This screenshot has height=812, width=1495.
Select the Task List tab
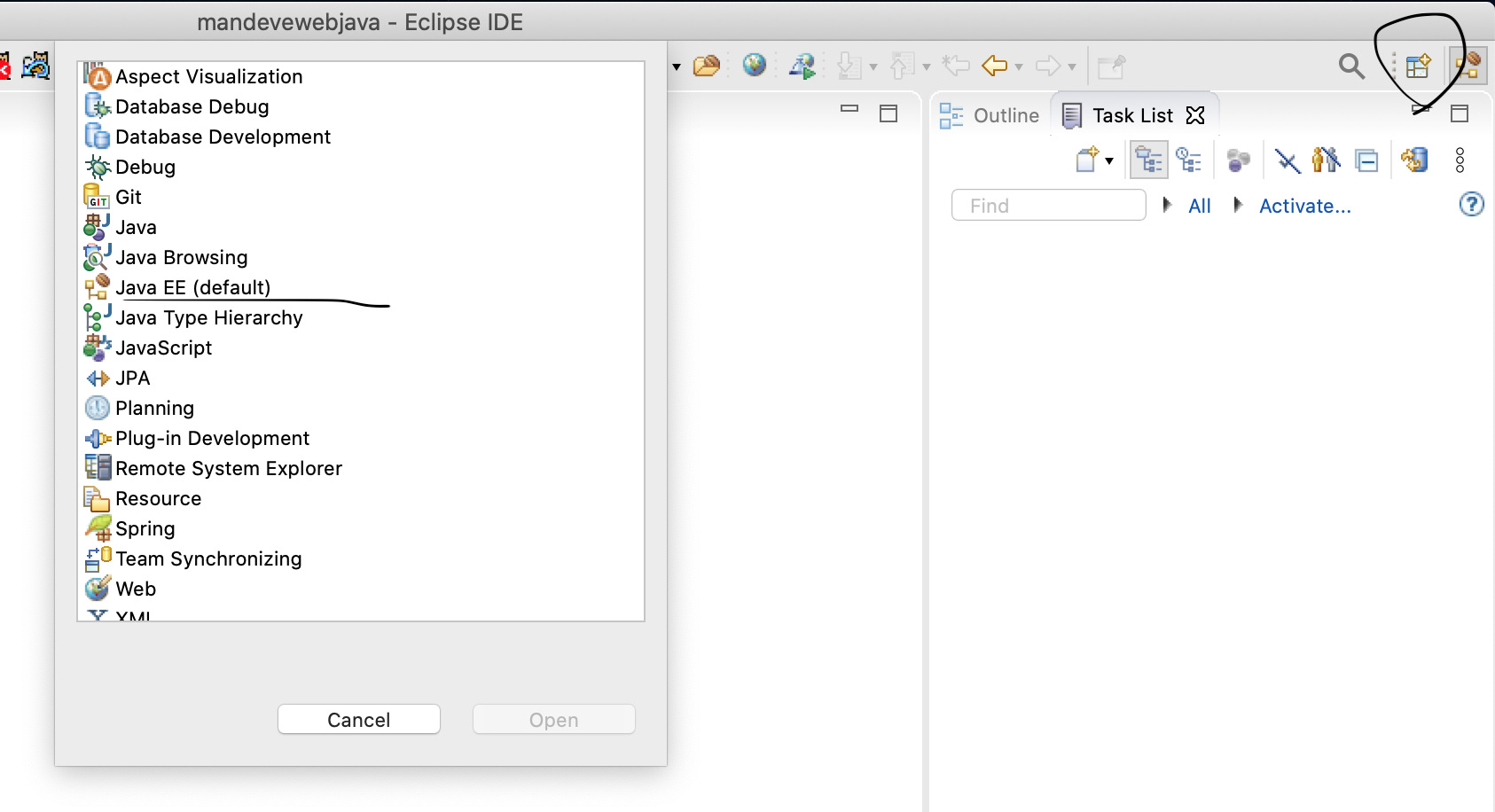pyautogui.click(x=1132, y=115)
